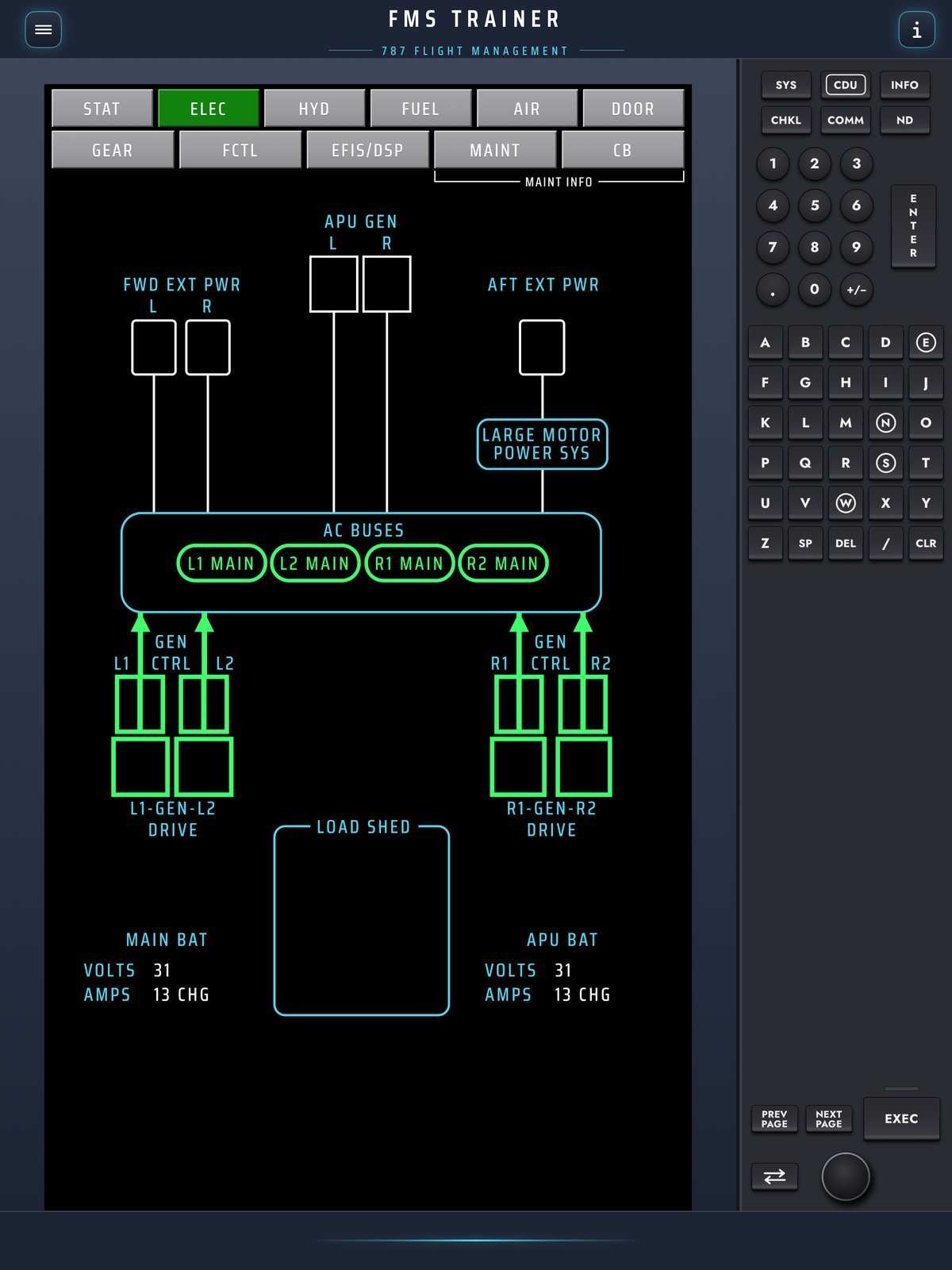Tap the plus/minus key
This screenshot has height=1270, width=952.
click(856, 289)
